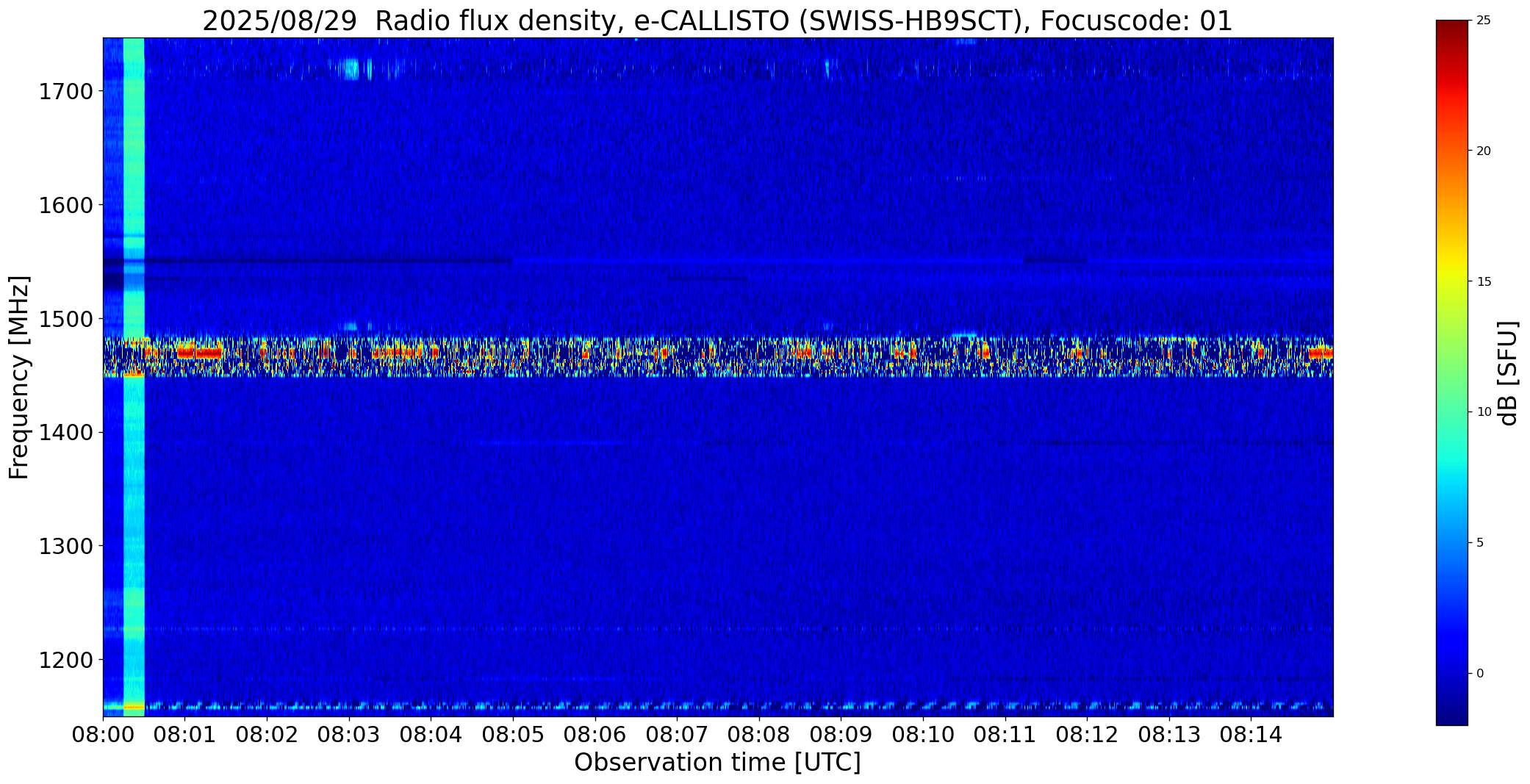Click the 08:09 time tick label
Image resolution: width=1530 pixels, height=784 pixels.
click(x=841, y=734)
